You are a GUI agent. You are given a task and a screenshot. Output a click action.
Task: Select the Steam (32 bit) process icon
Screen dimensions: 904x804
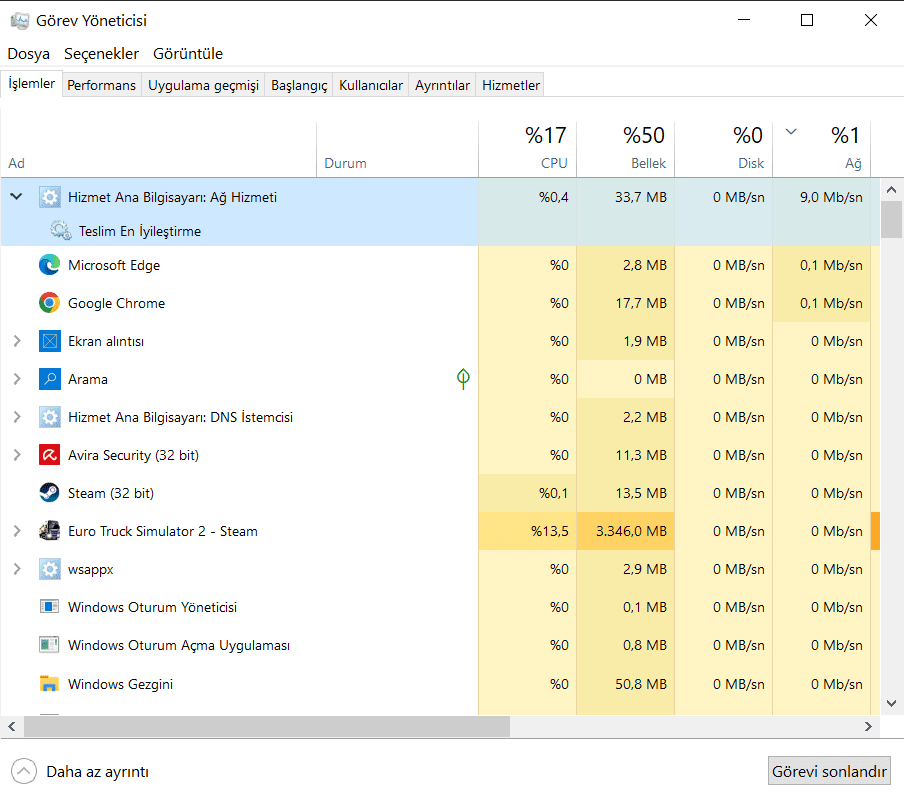click(49, 493)
